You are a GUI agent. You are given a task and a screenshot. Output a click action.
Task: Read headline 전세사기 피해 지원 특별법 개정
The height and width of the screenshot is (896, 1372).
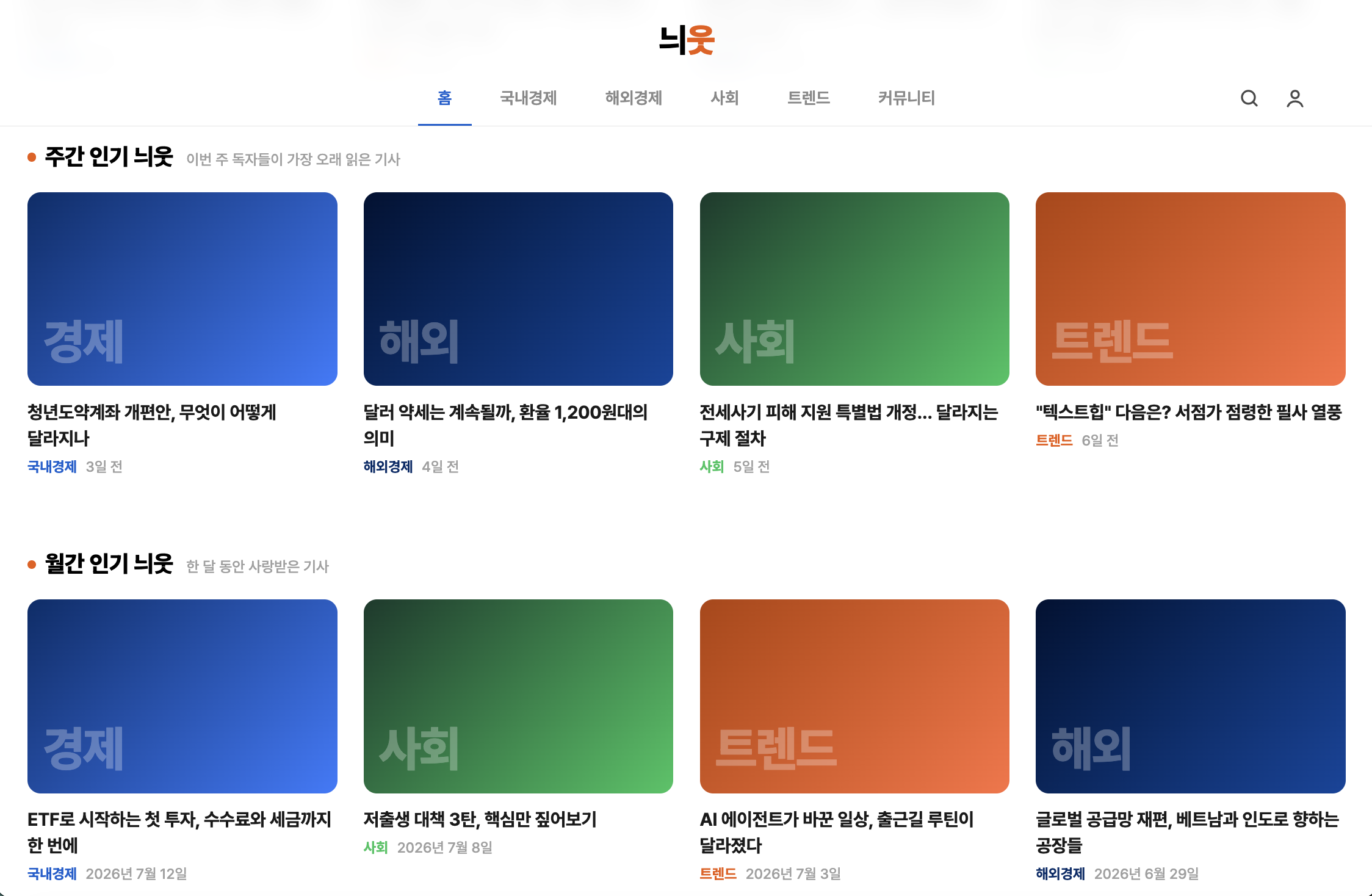pos(849,425)
